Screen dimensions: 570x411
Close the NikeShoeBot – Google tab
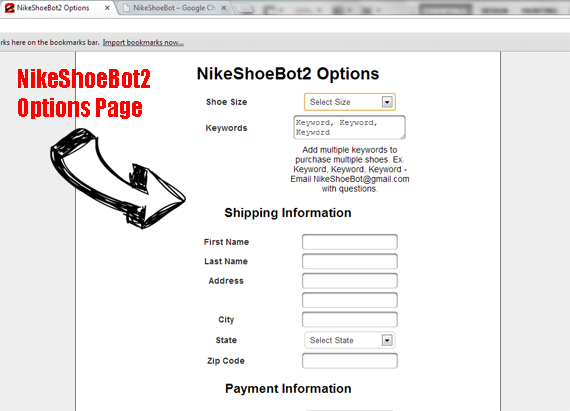click(x=224, y=8)
